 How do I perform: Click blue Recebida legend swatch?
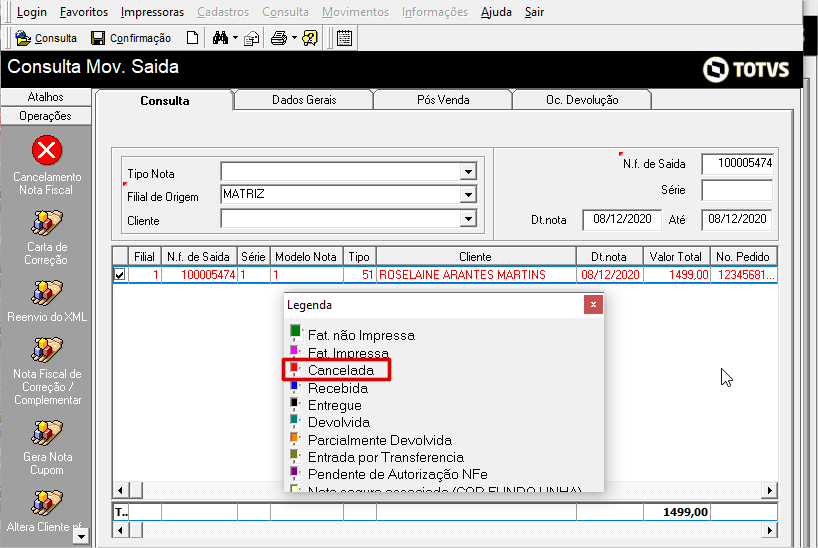coord(295,386)
